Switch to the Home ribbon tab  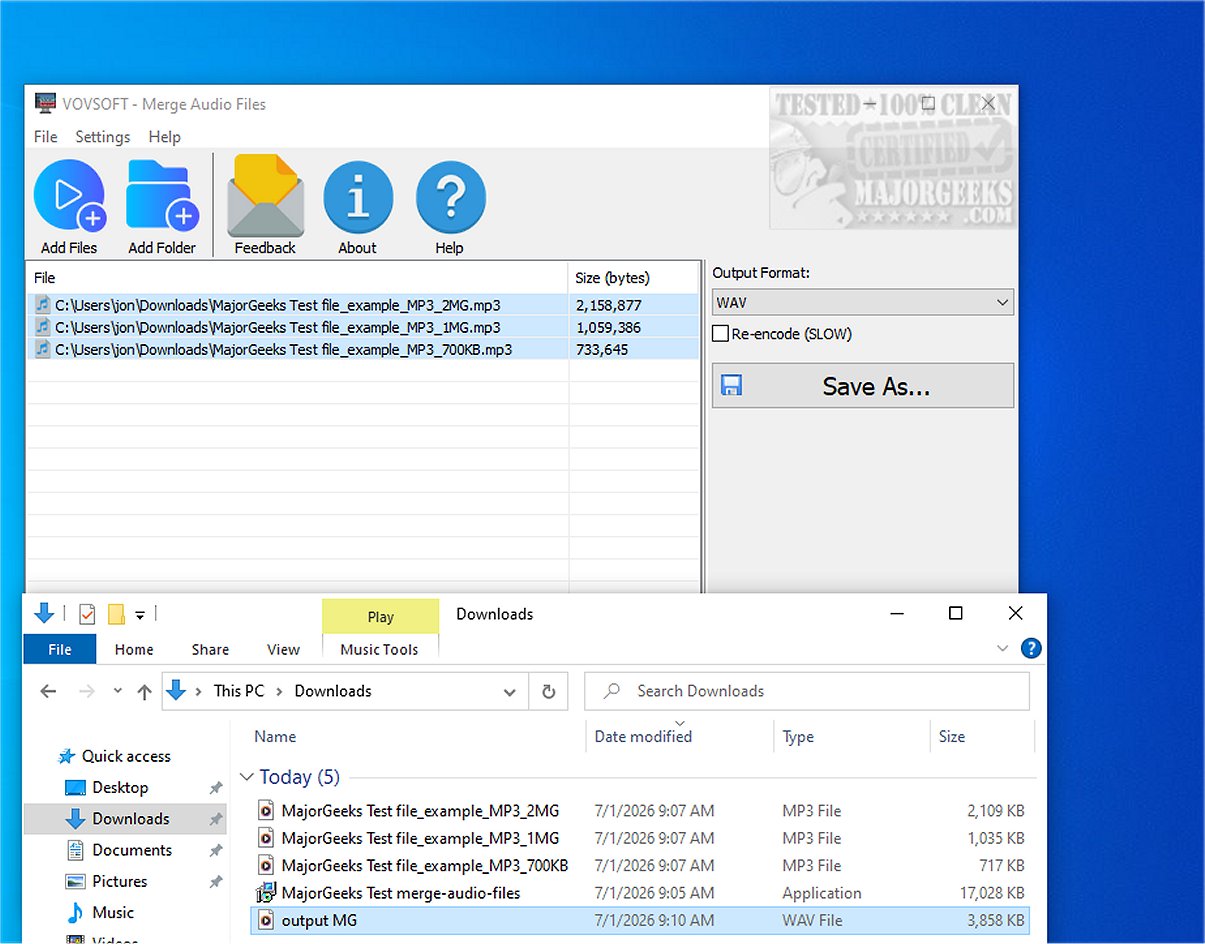point(134,649)
